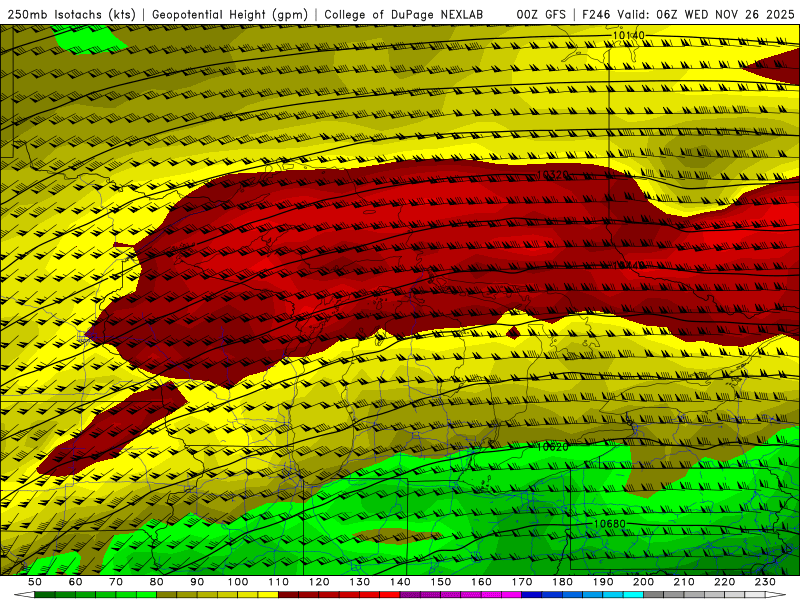Click the 140 knot label on the color scale
800x600 pixels.
(x=400, y=582)
